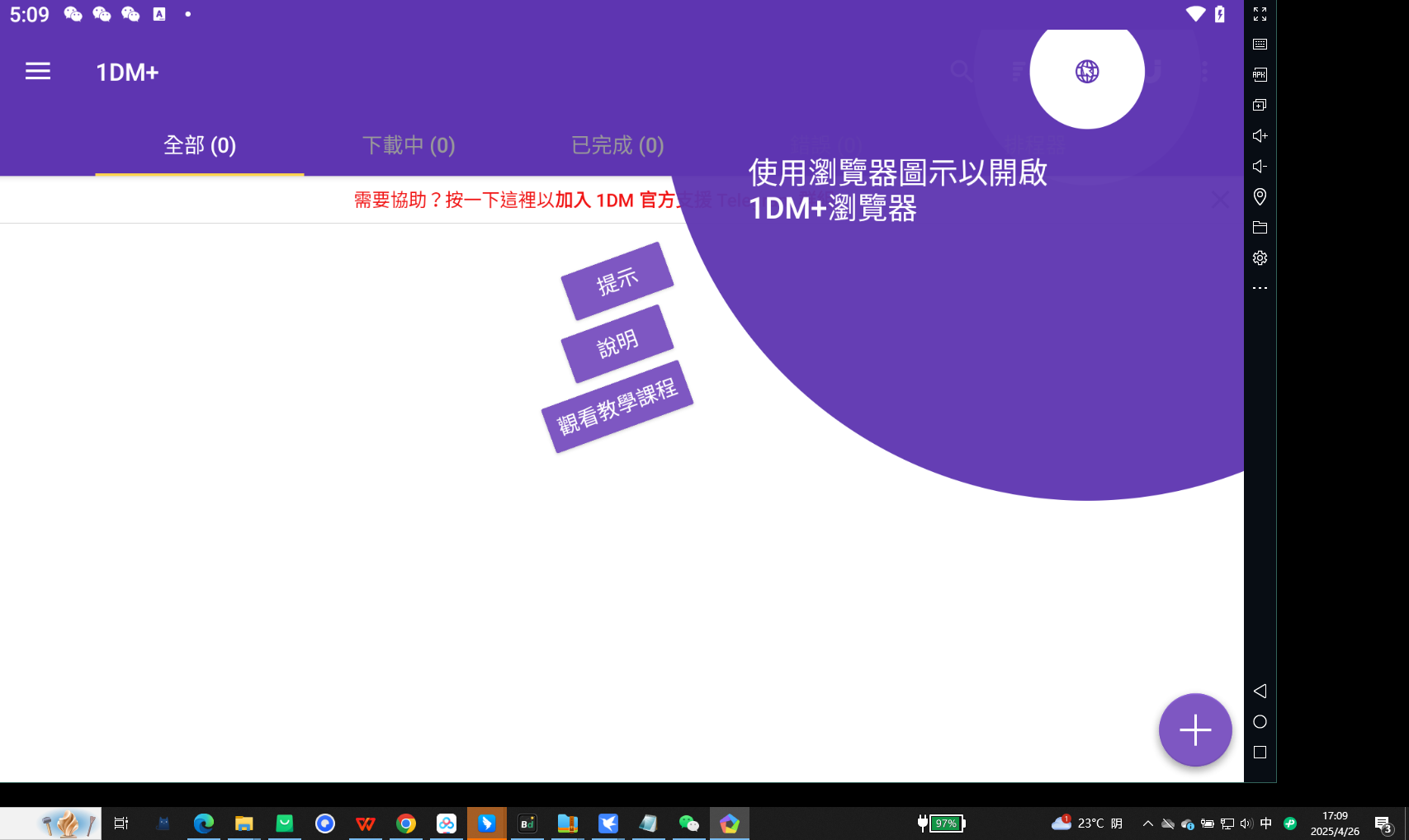The width and height of the screenshot is (1409, 840).
Task: Switch to the 下載中 (0) tab
Action: click(x=409, y=145)
